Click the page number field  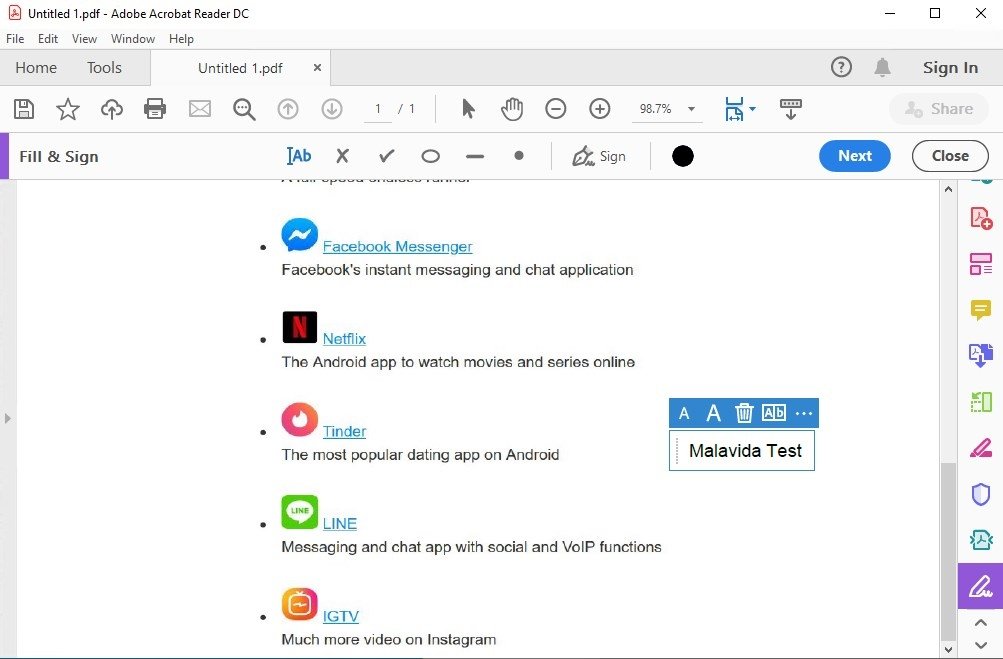(378, 109)
